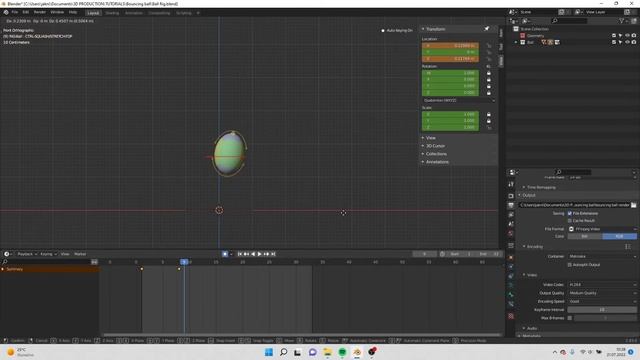Open the Marker menu in timeline
Screen dimensions: 640x360
[80, 254]
